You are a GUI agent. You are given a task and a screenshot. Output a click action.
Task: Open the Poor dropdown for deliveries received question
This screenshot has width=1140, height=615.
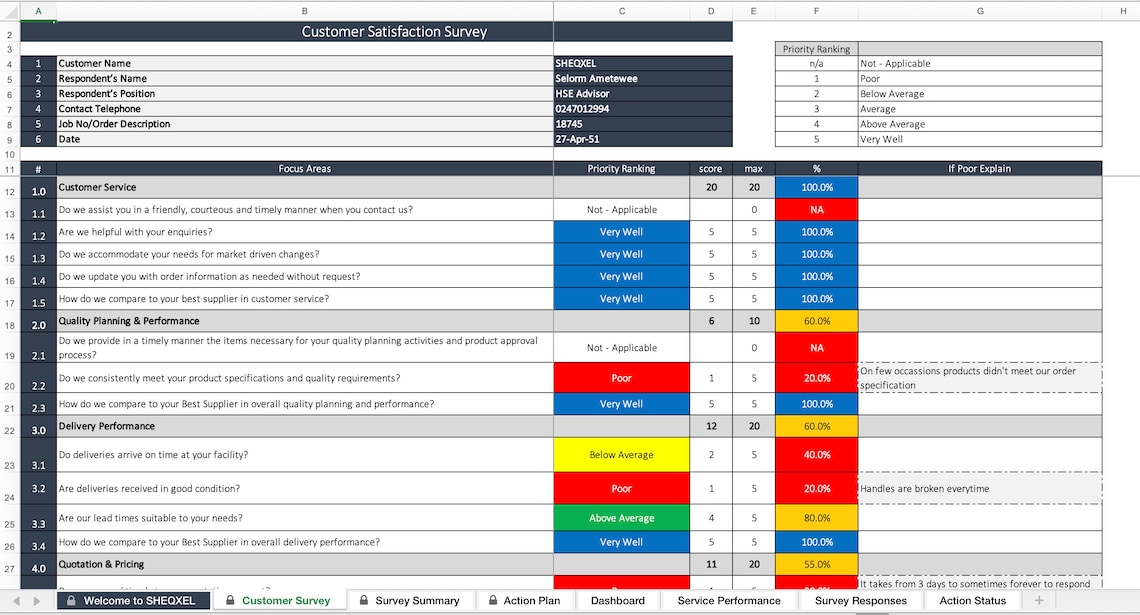(x=621, y=488)
